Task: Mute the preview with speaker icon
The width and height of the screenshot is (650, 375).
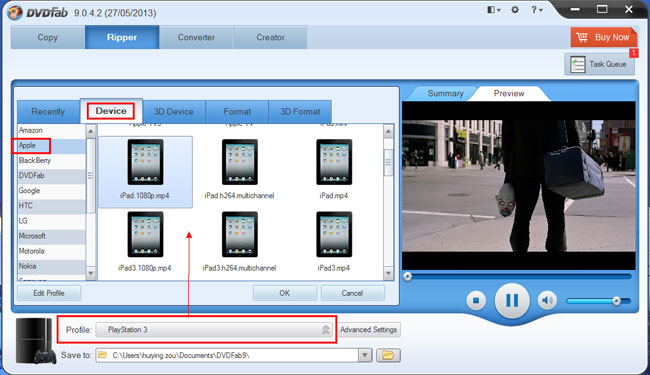Action: [547, 300]
